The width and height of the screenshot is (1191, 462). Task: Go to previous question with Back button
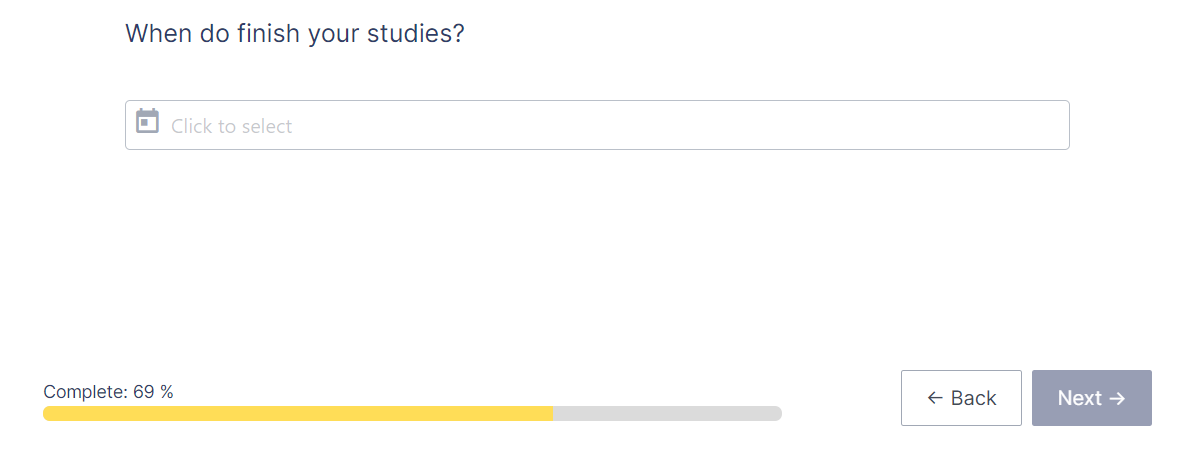(x=961, y=398)
